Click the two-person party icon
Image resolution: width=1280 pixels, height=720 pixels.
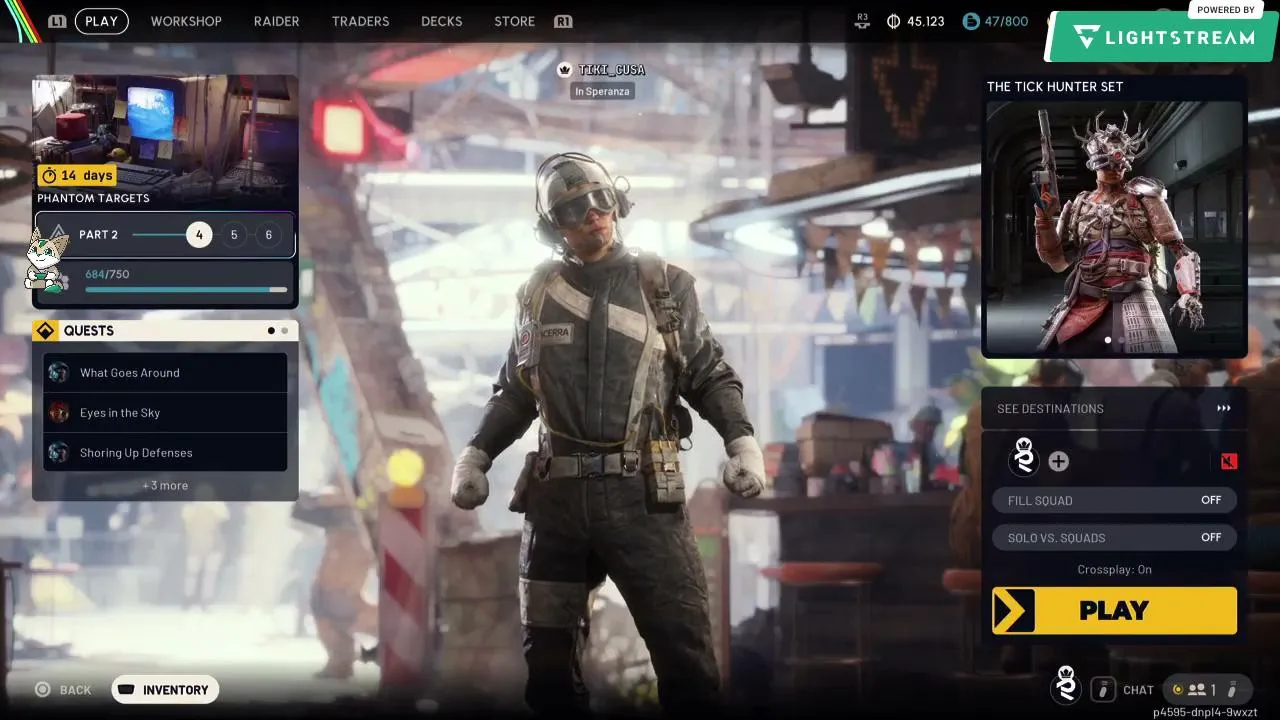coord(1196,689)
